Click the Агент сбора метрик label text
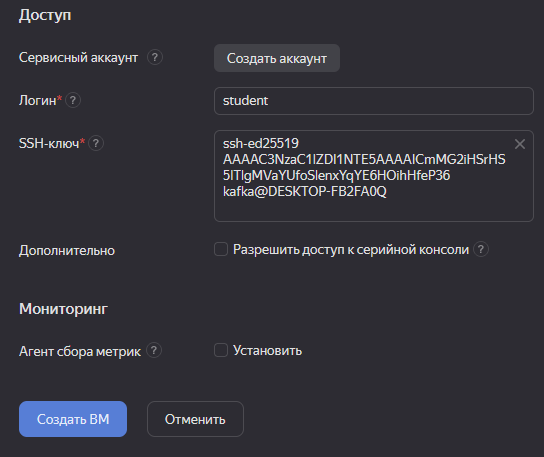 80,352
